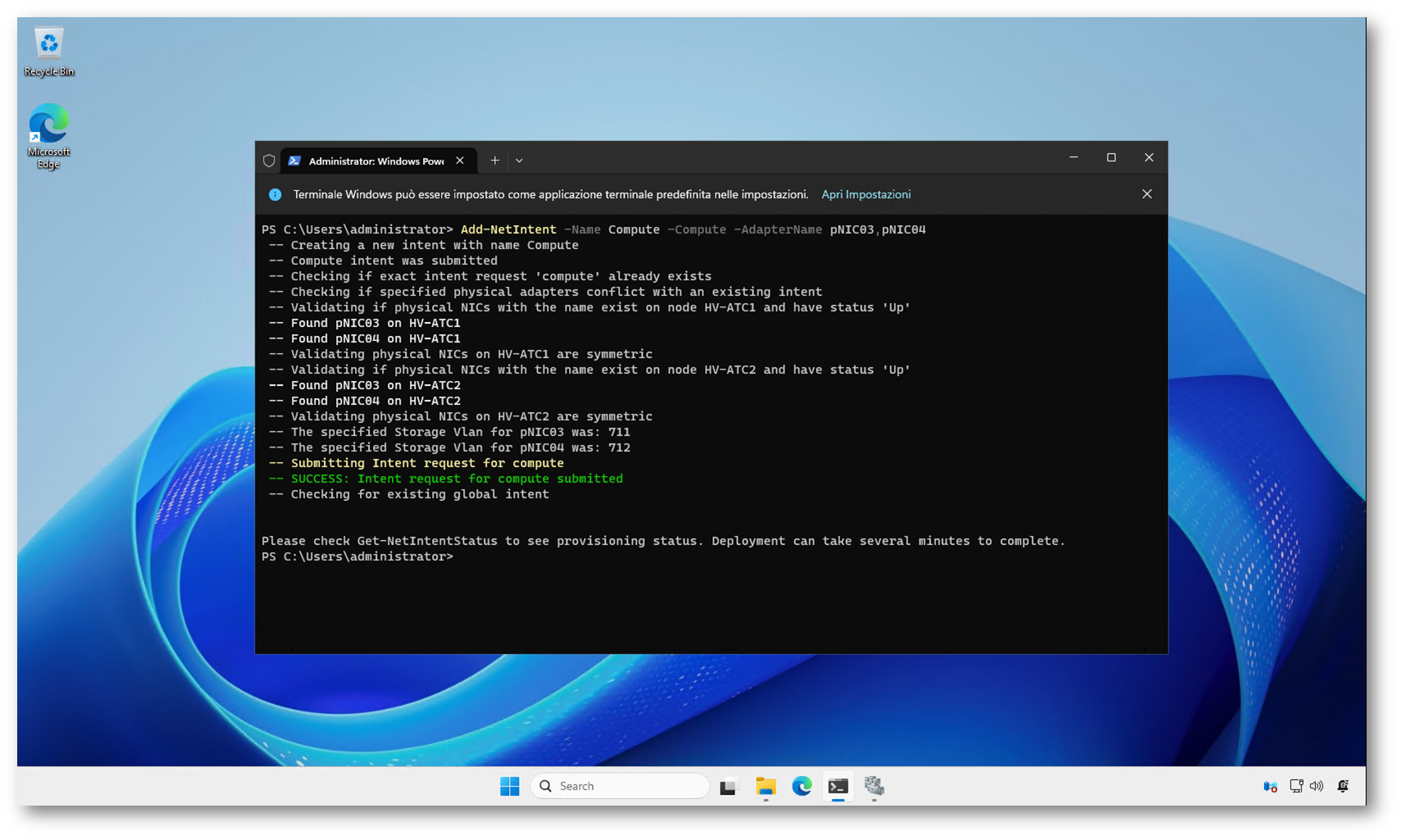Open the Windows Start menu
The height and width of the screenshot is (840, 1401).
click(509, 786)
